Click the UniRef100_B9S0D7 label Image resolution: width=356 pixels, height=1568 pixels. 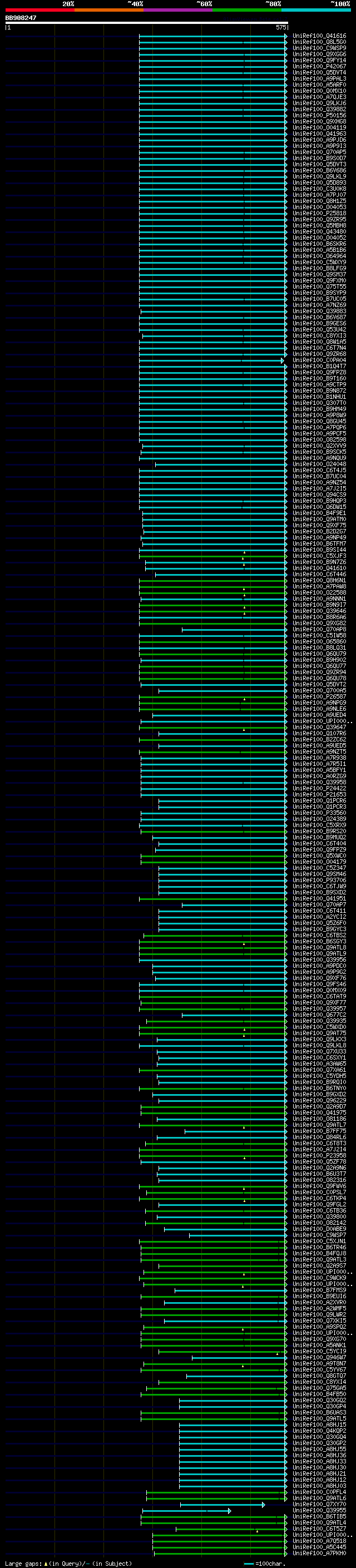pos(319,159)
